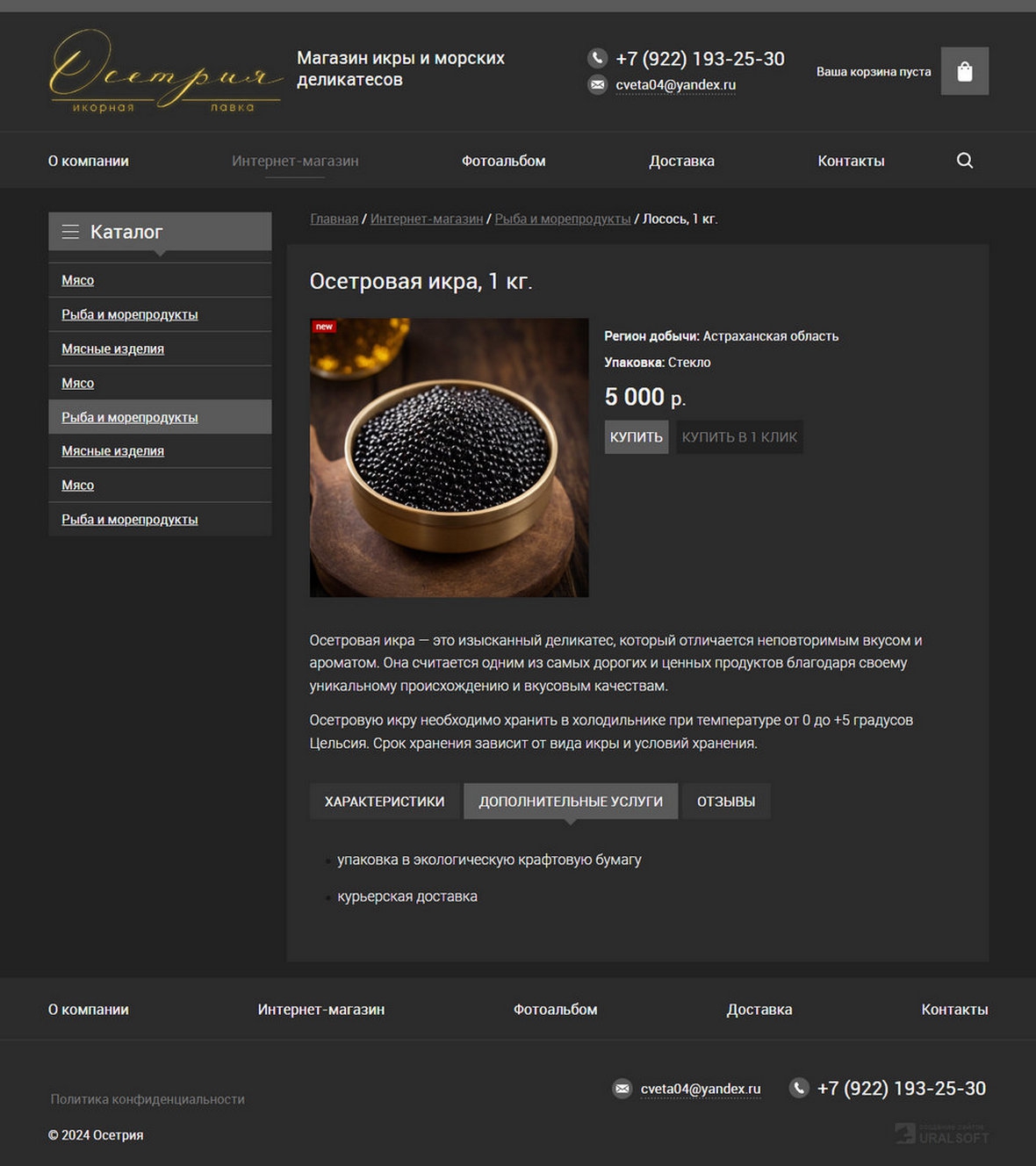Open Доставка in the top navigation

coord(681,161)
